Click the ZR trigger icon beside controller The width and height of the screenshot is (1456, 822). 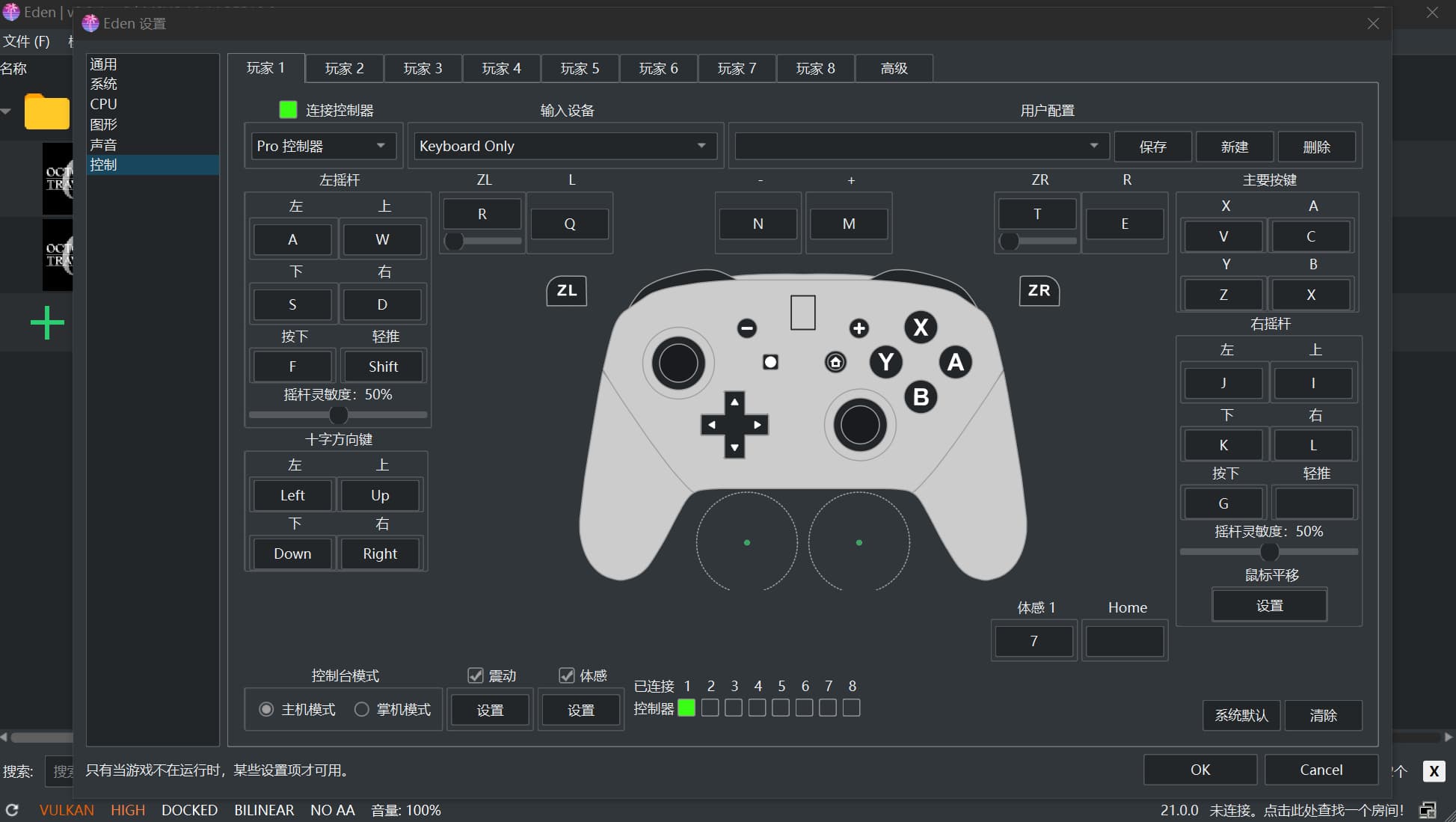(x=1039, y=291)
